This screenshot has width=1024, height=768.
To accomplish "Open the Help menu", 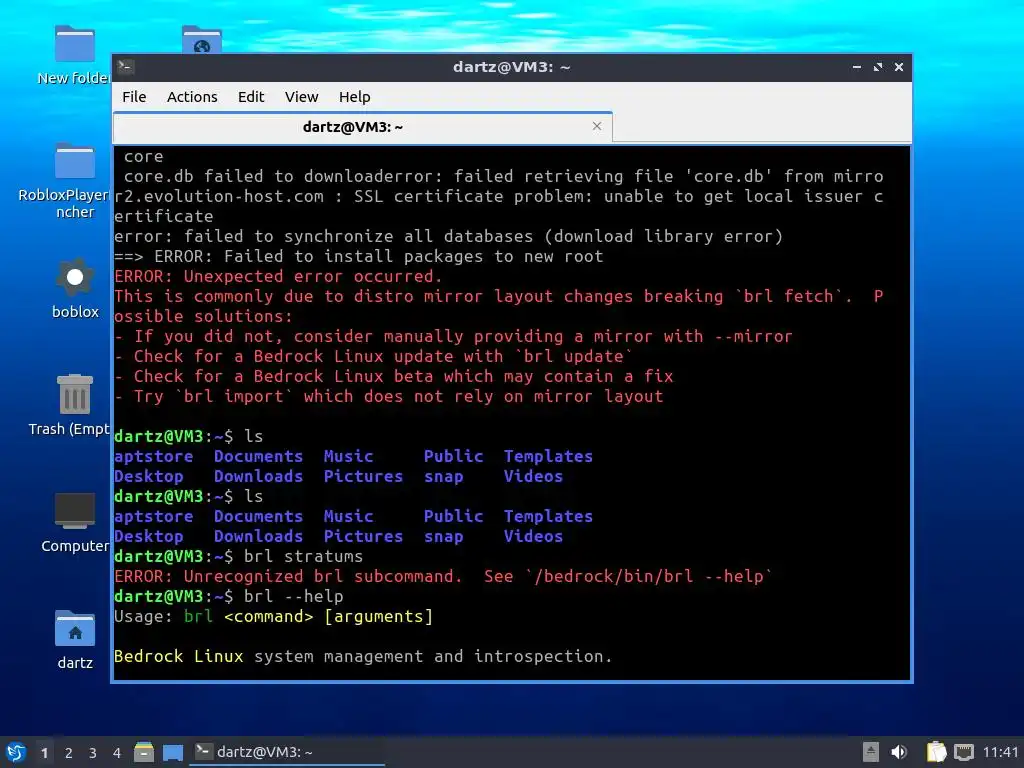I will [355, 97].
